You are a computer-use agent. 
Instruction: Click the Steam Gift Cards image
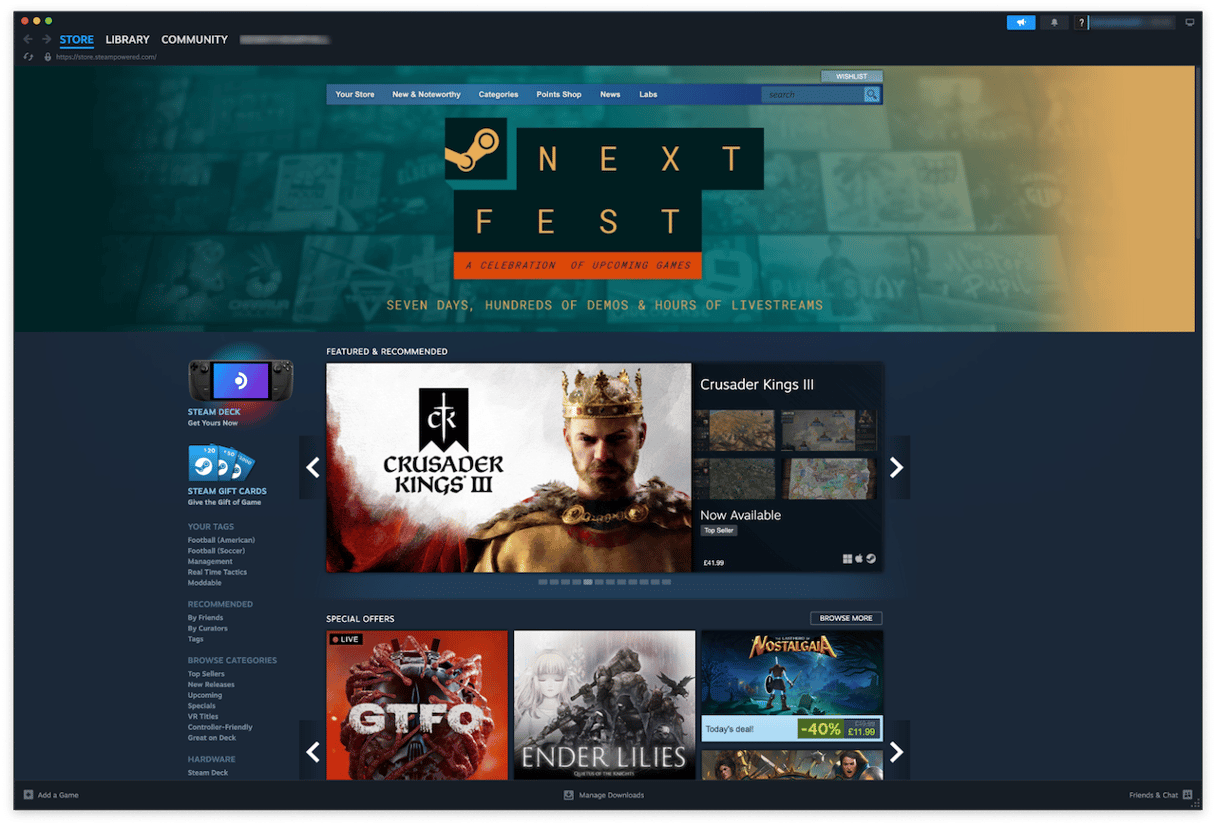coord(221,463)
